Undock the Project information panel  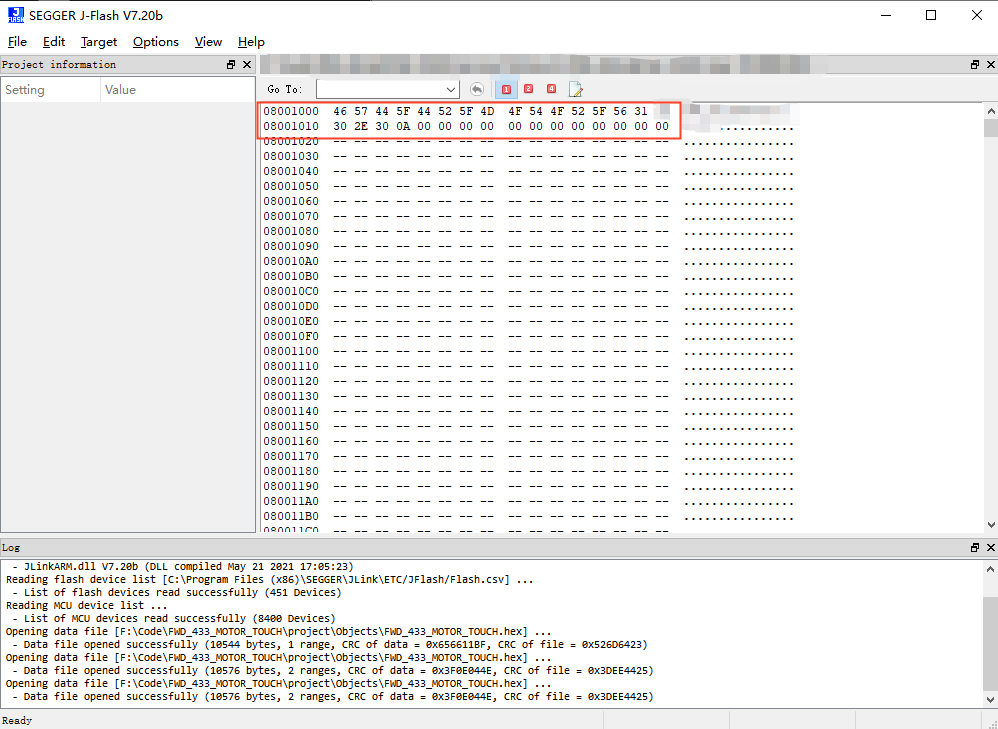coord(231,64)
